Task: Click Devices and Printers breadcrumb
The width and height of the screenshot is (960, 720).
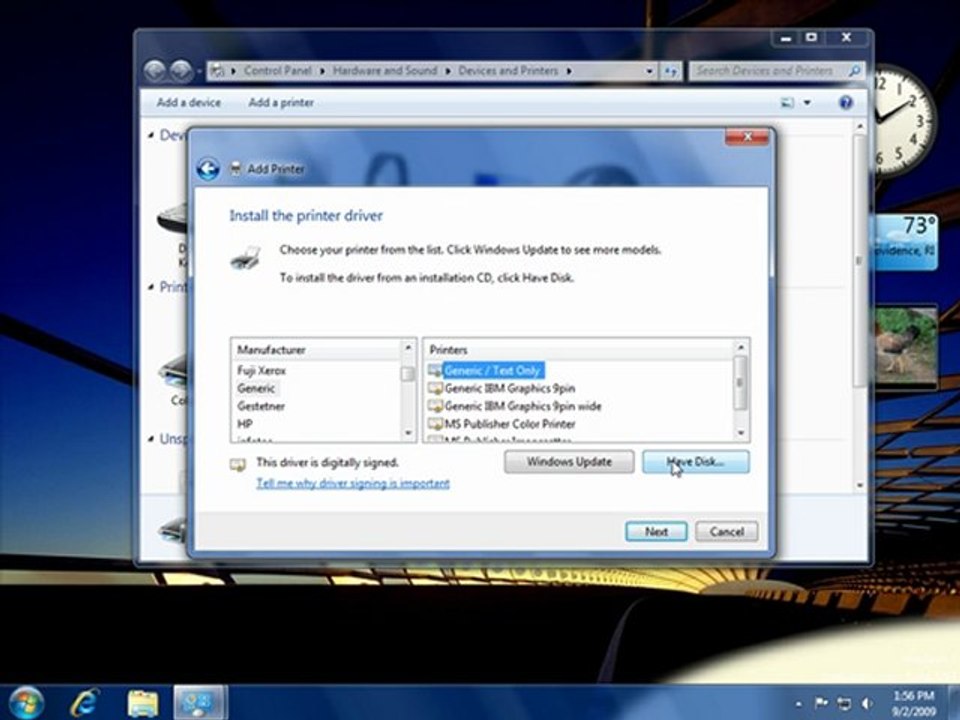Action: [508, 71]
